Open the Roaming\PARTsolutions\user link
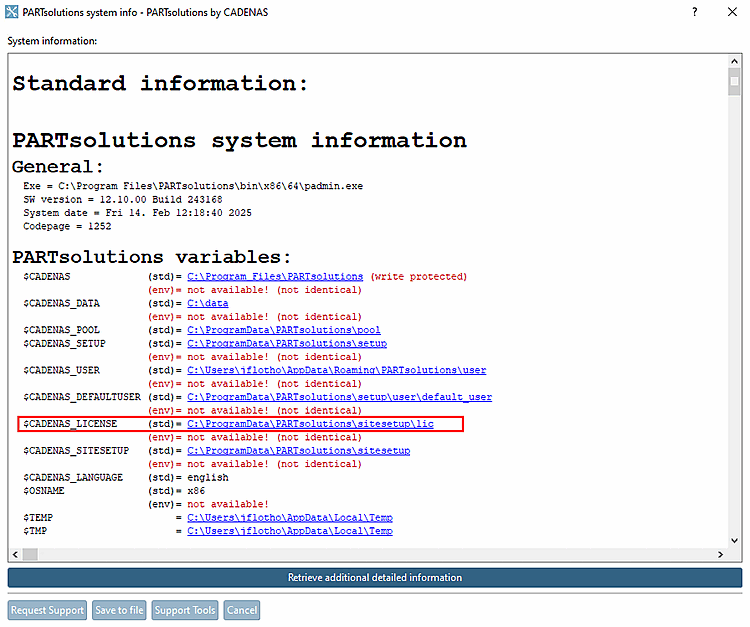This screenshot has width=750, height=627. (x=336, y=370)
